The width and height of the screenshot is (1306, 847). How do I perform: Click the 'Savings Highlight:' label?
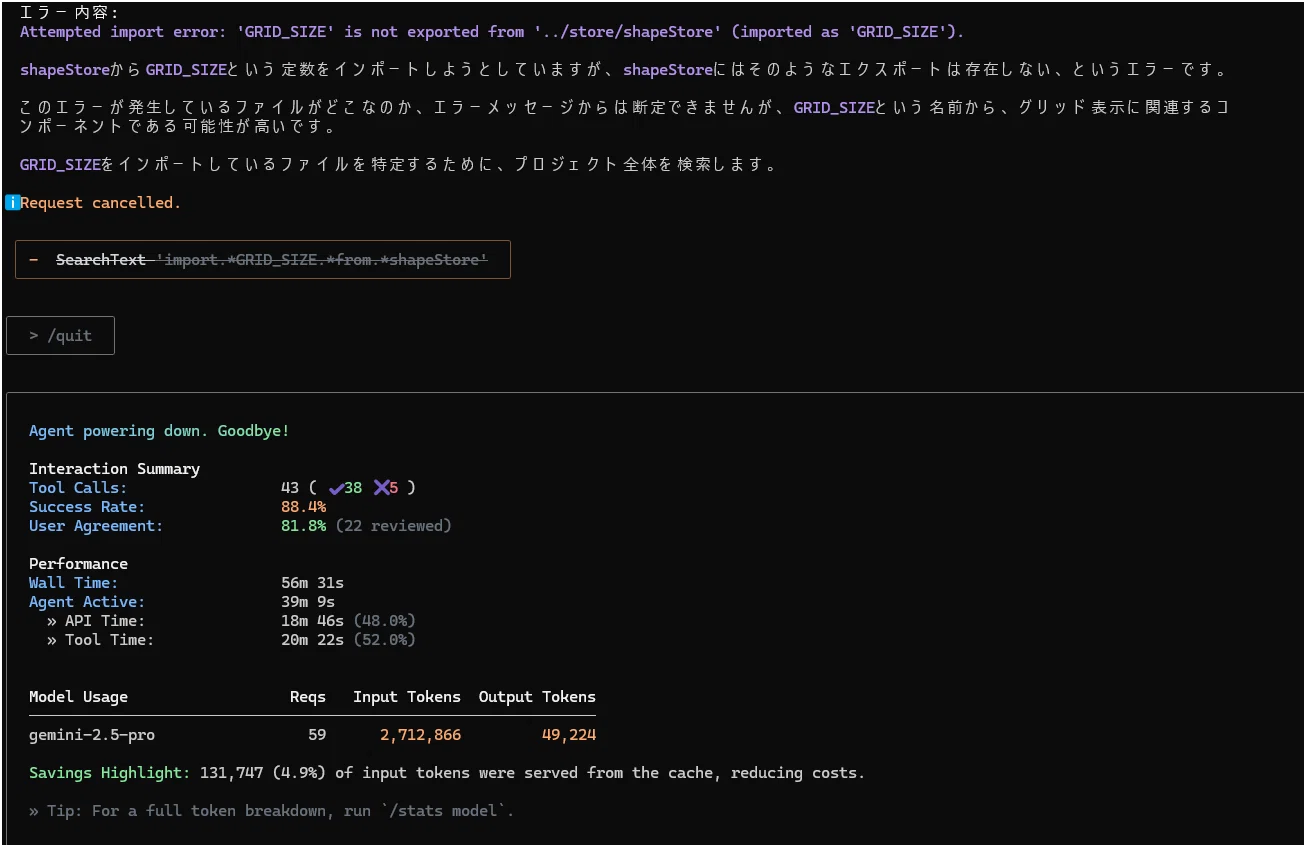click(x=109, y=773)
